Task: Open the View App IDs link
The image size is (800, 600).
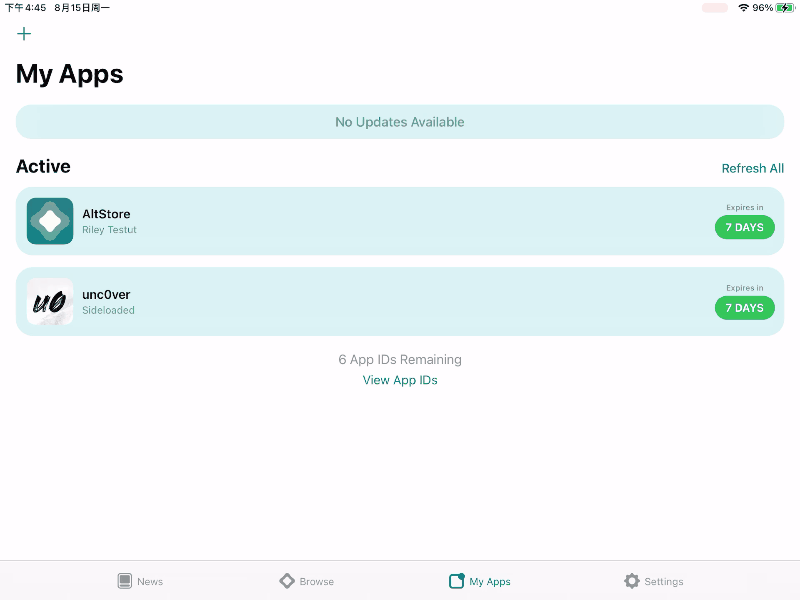Action: point(400,380)
